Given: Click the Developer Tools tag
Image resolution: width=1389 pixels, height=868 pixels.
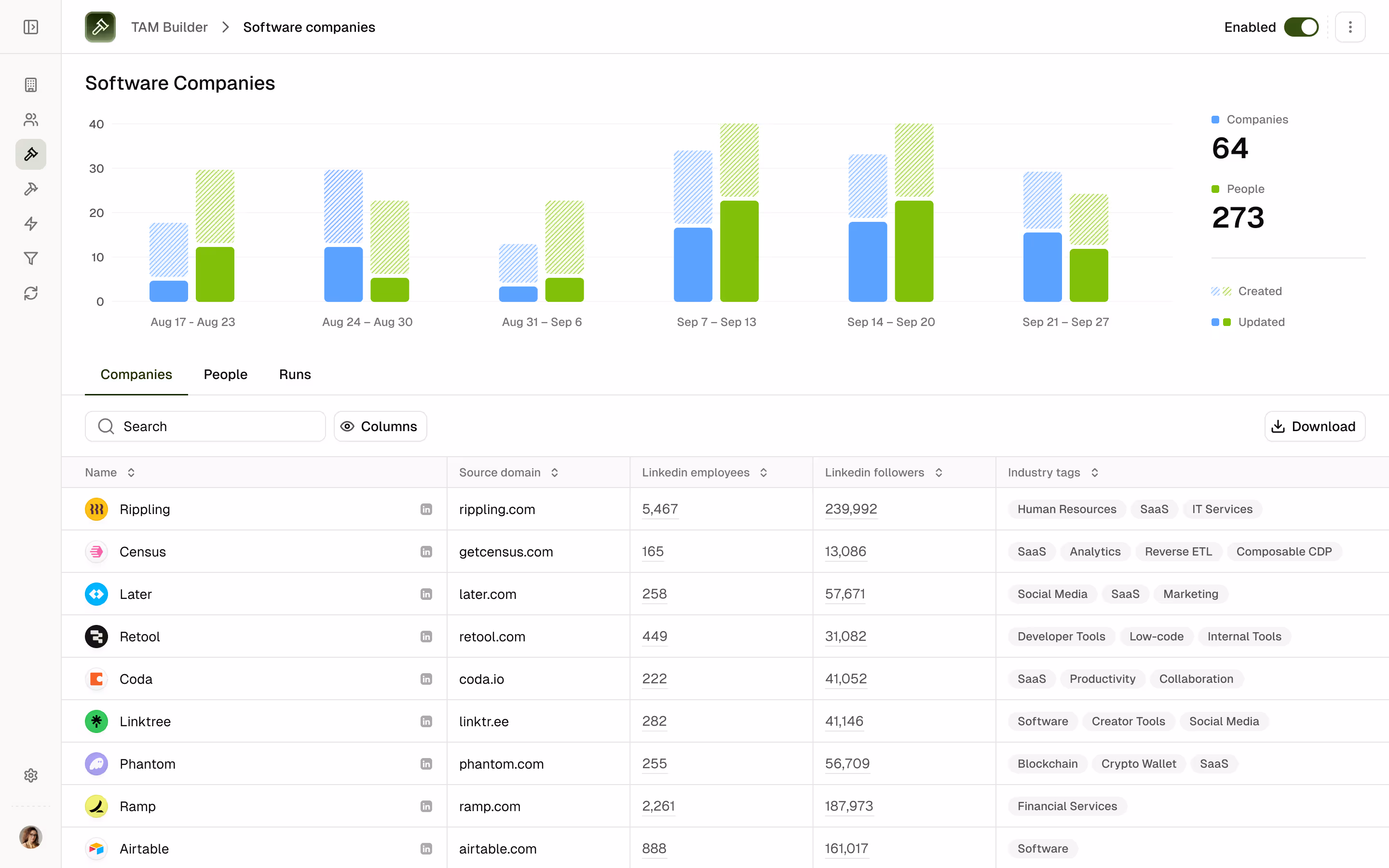Looking at the screenshot, I should coord(1061,637).
